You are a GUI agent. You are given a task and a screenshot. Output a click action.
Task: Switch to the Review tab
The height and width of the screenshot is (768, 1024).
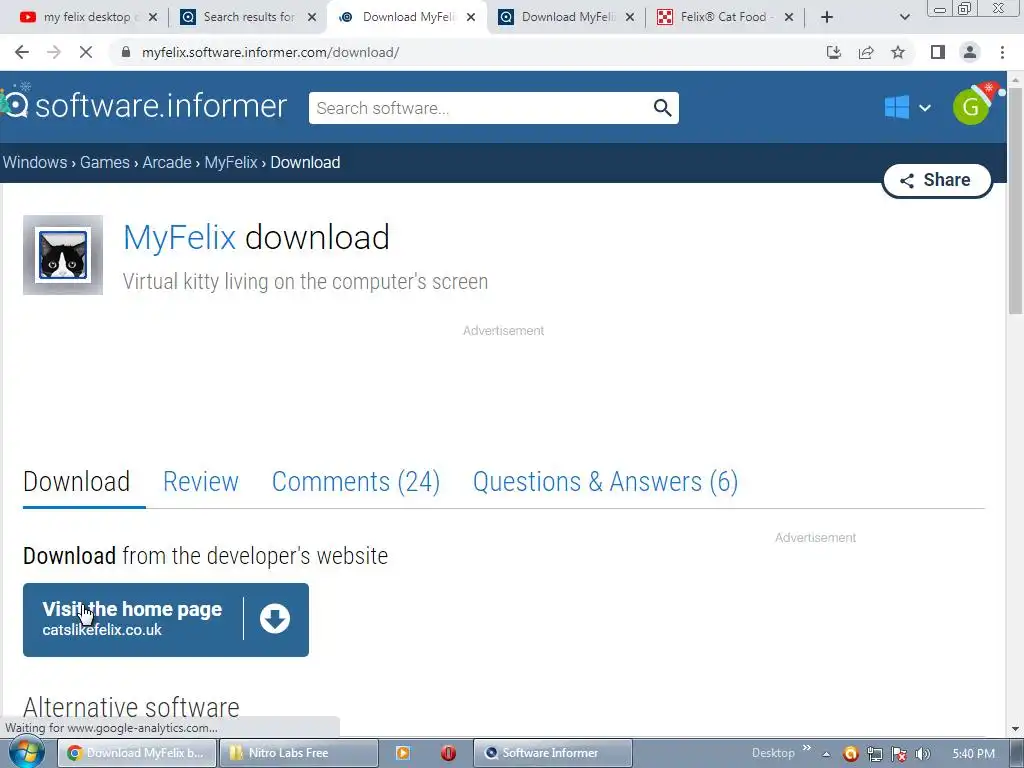click(x=200, y=482)
